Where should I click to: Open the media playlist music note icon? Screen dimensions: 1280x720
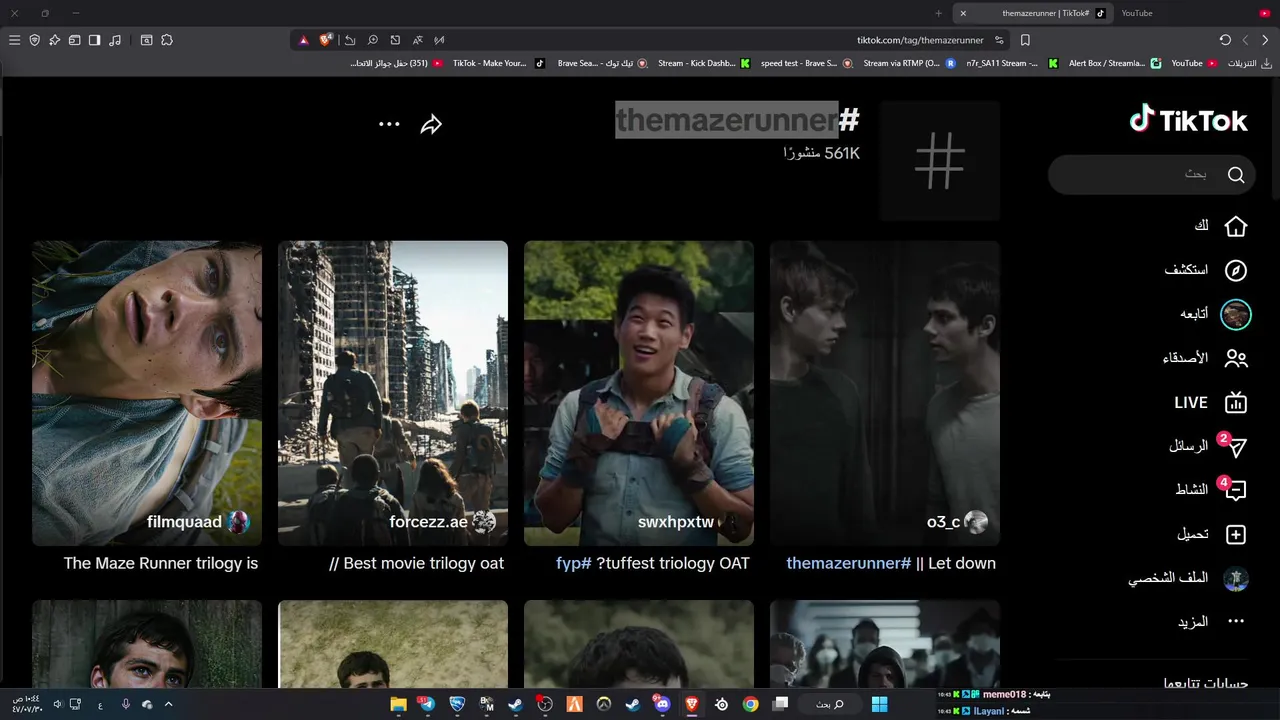[x=115, y=40]
